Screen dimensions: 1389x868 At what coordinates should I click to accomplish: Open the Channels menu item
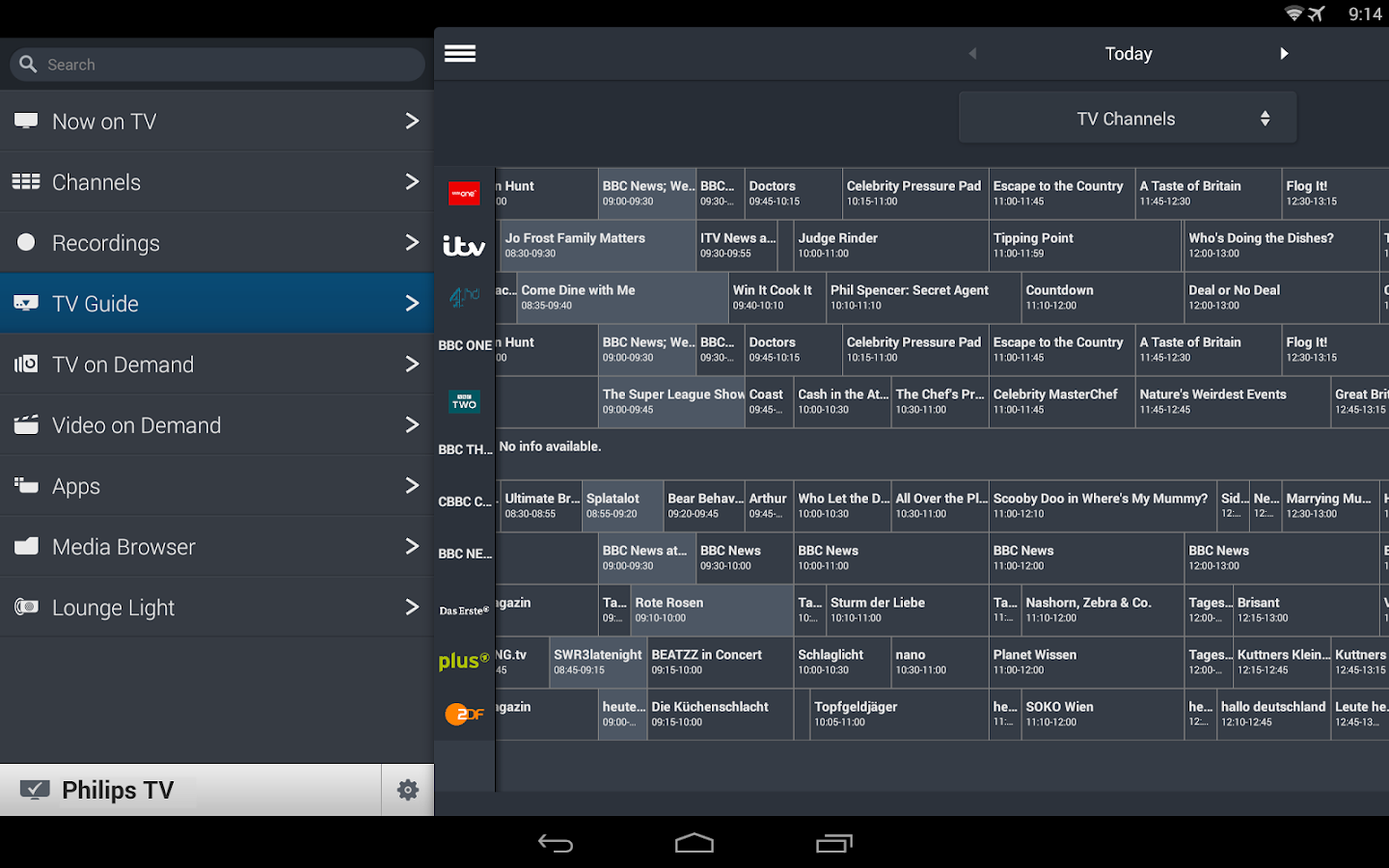pyautogui.click(x=217, y=181)
